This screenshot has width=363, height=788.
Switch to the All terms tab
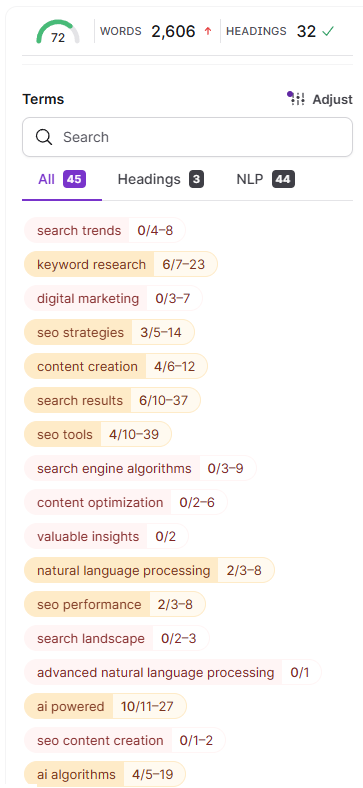pyautogui.click(x=62, y=179)
